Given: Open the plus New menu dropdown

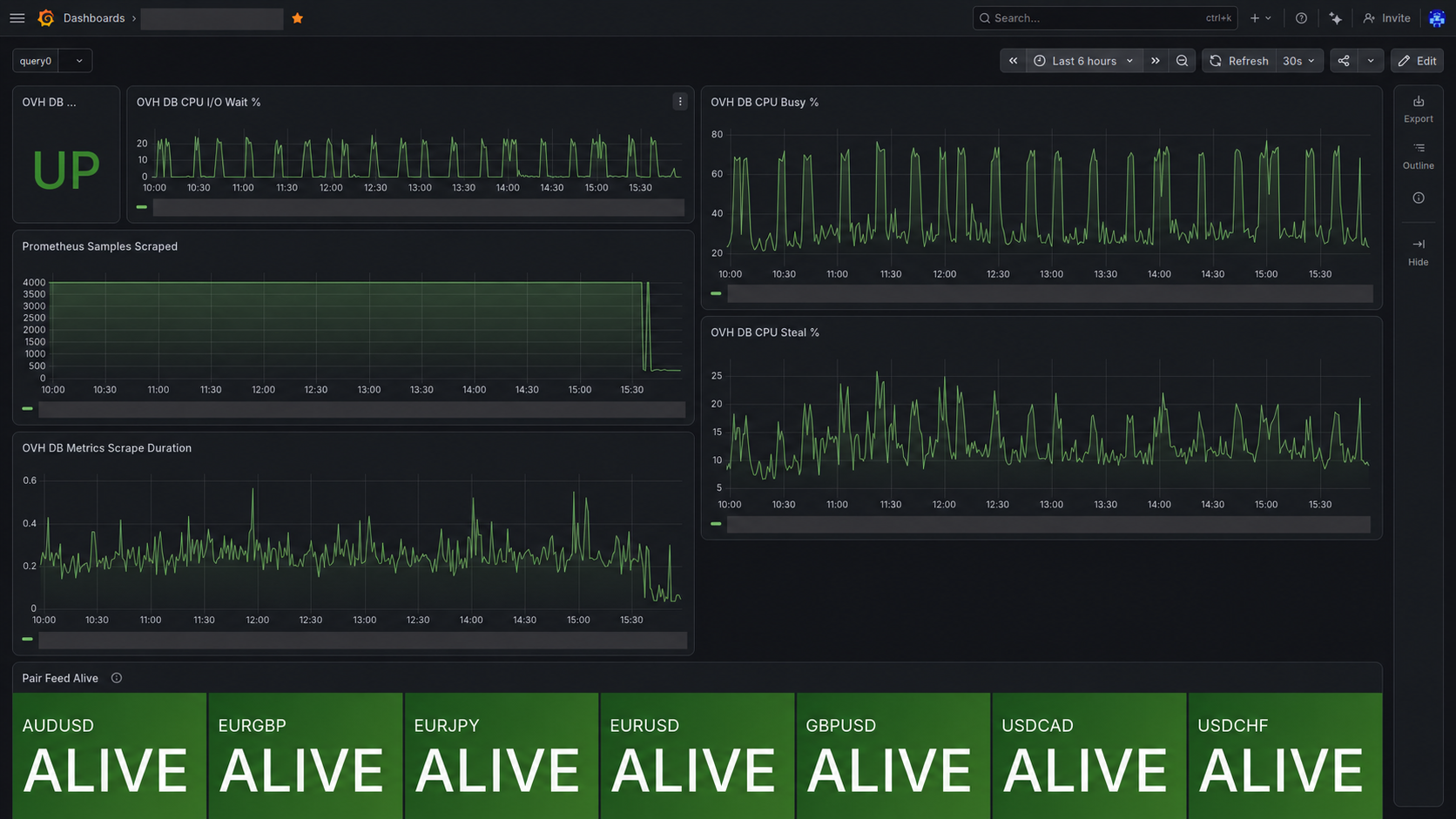Looking at the screenshot, I should tap(1261, 18).
